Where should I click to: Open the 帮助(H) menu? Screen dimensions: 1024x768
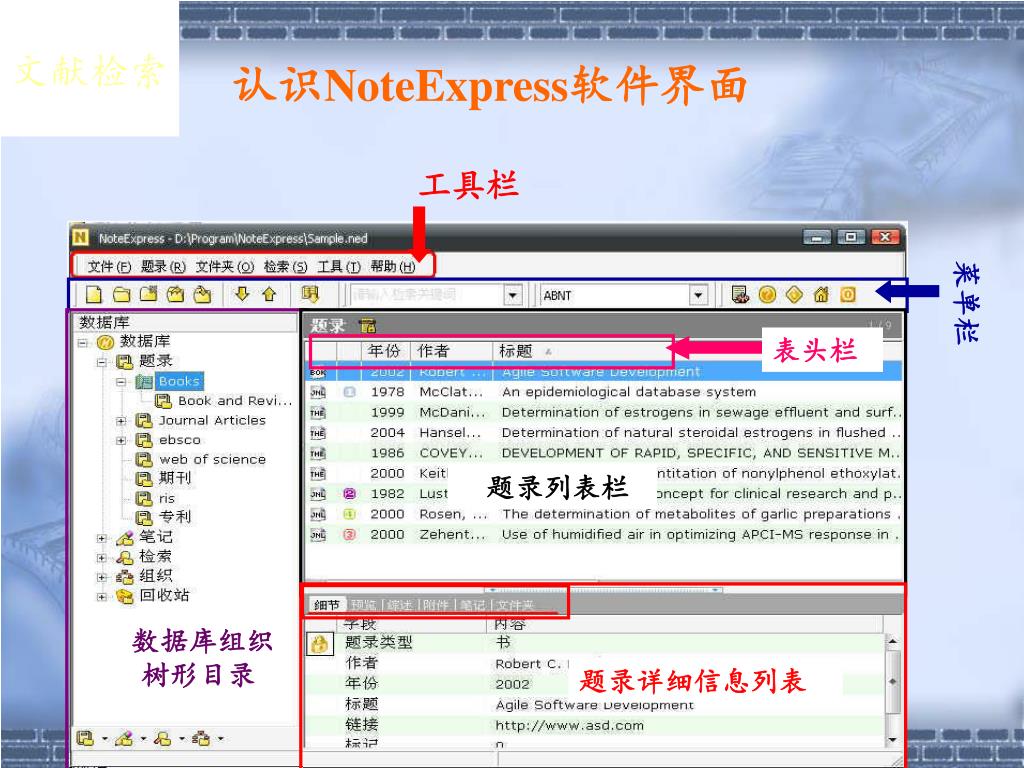(392, 266)
